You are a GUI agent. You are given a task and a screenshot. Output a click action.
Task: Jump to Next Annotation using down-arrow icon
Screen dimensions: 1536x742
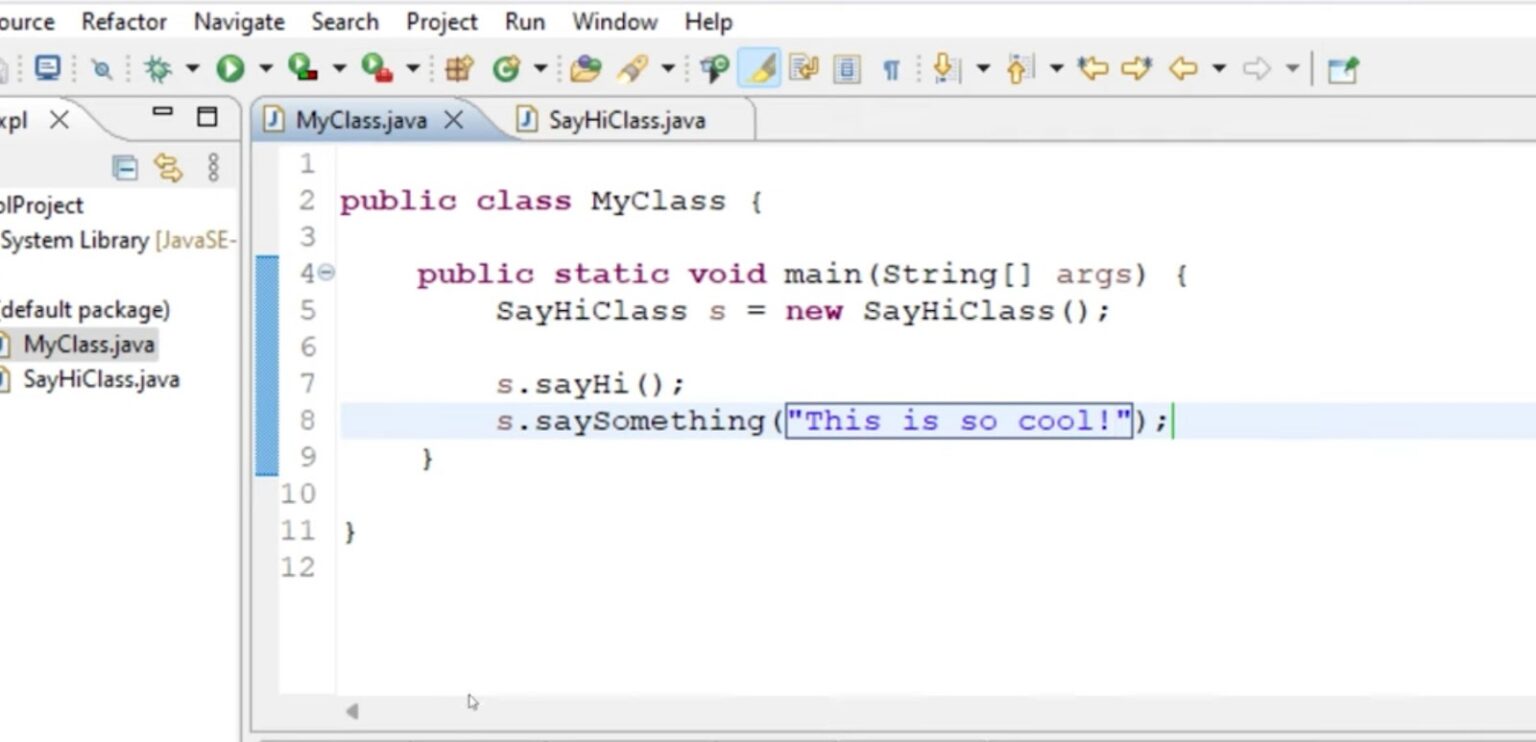point(942,68)
